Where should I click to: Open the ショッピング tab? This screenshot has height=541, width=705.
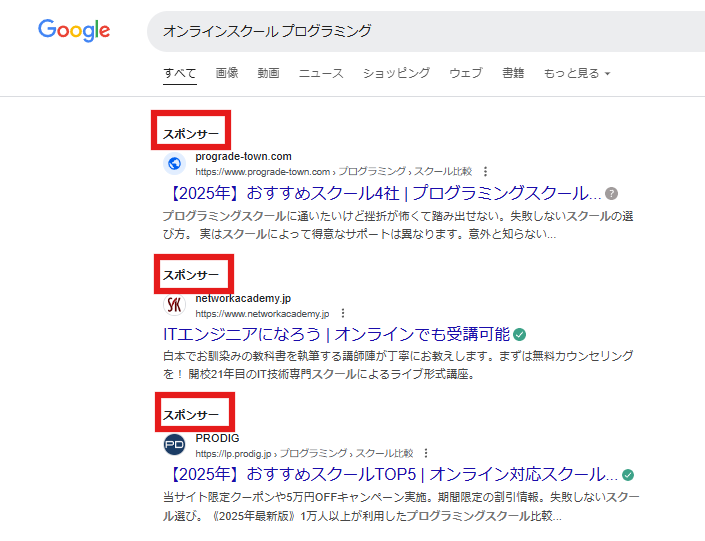(396, 73)
